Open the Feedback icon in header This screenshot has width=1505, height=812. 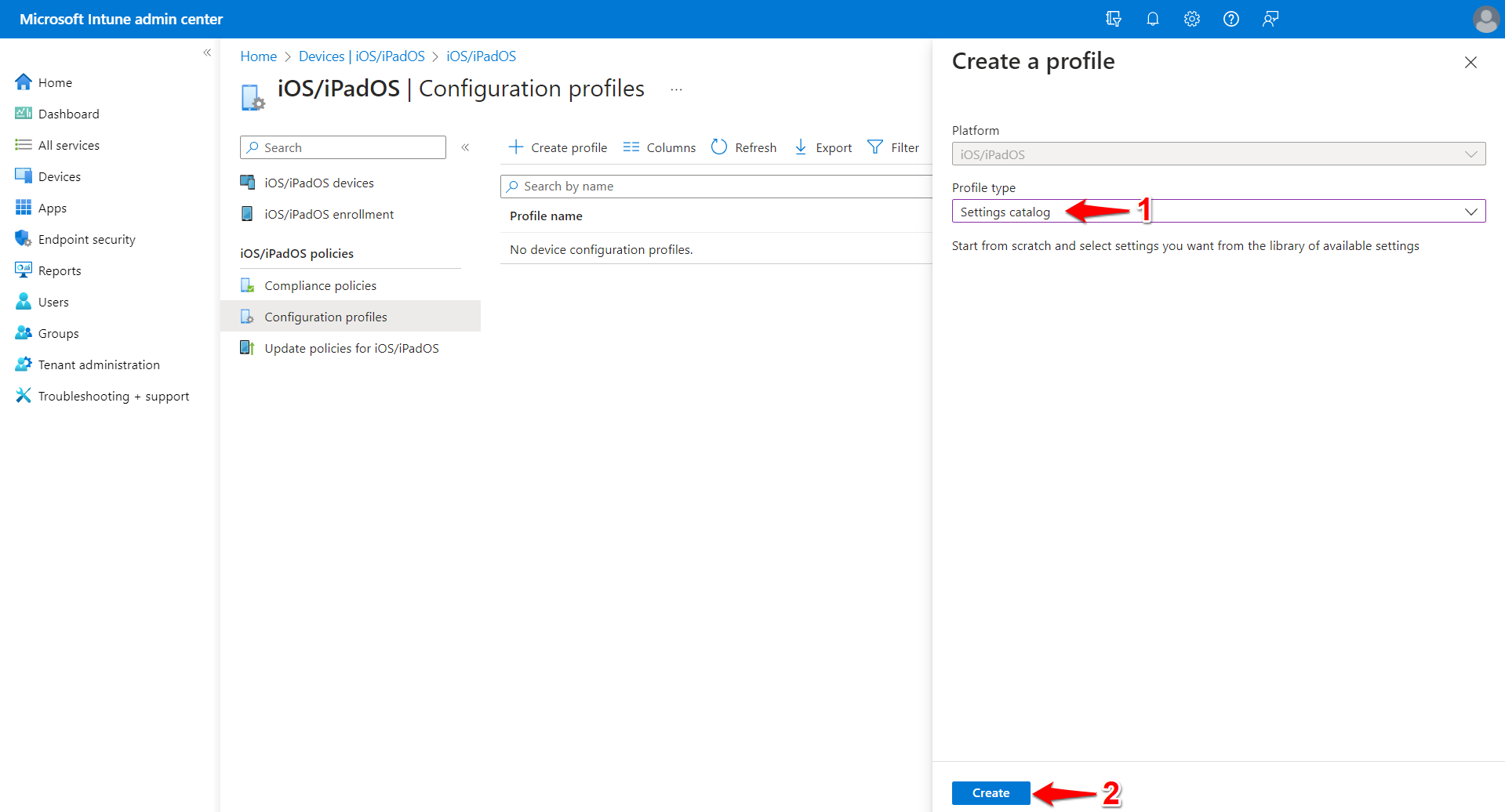[1271, 19]
